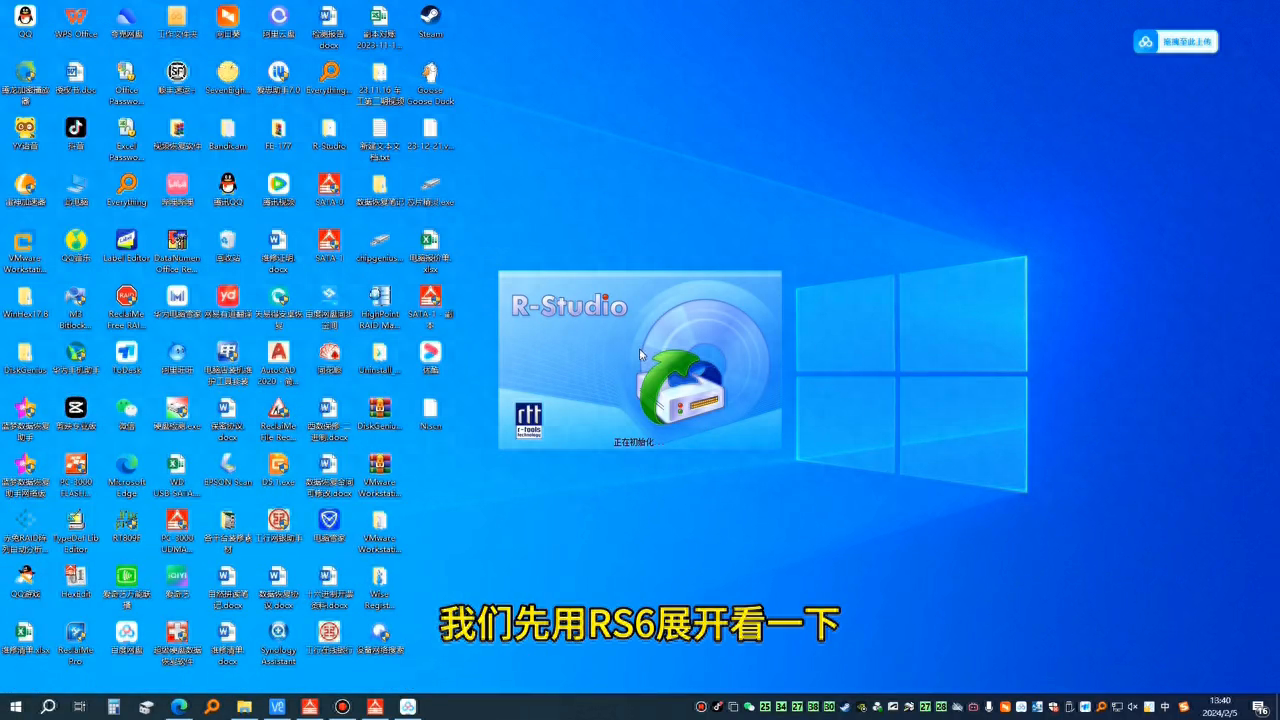The image size is (1280, 720).
Task: Open the Bandicam folder on the desktop
Action: click(x=228, y=129)
